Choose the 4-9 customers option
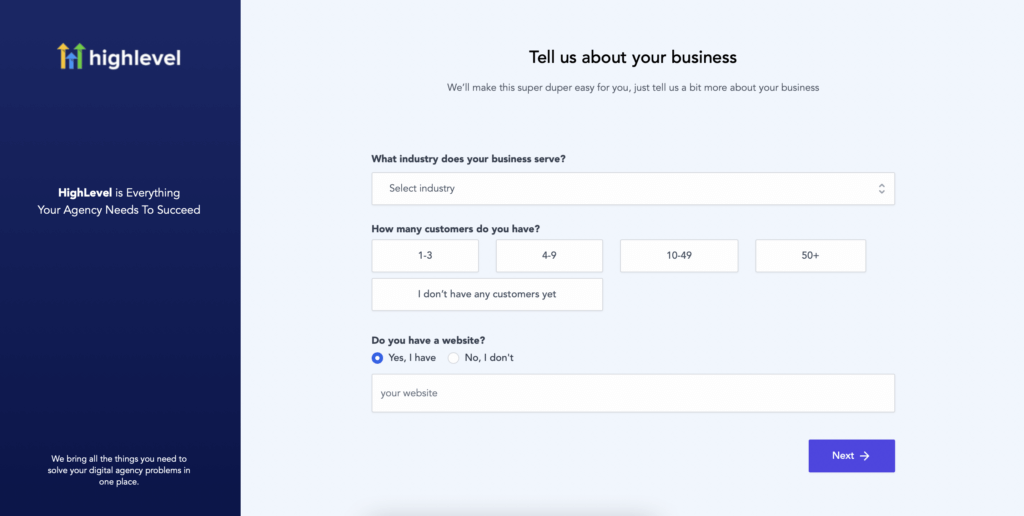This screenshot has height=516, width=1024. tap(549, 255)
